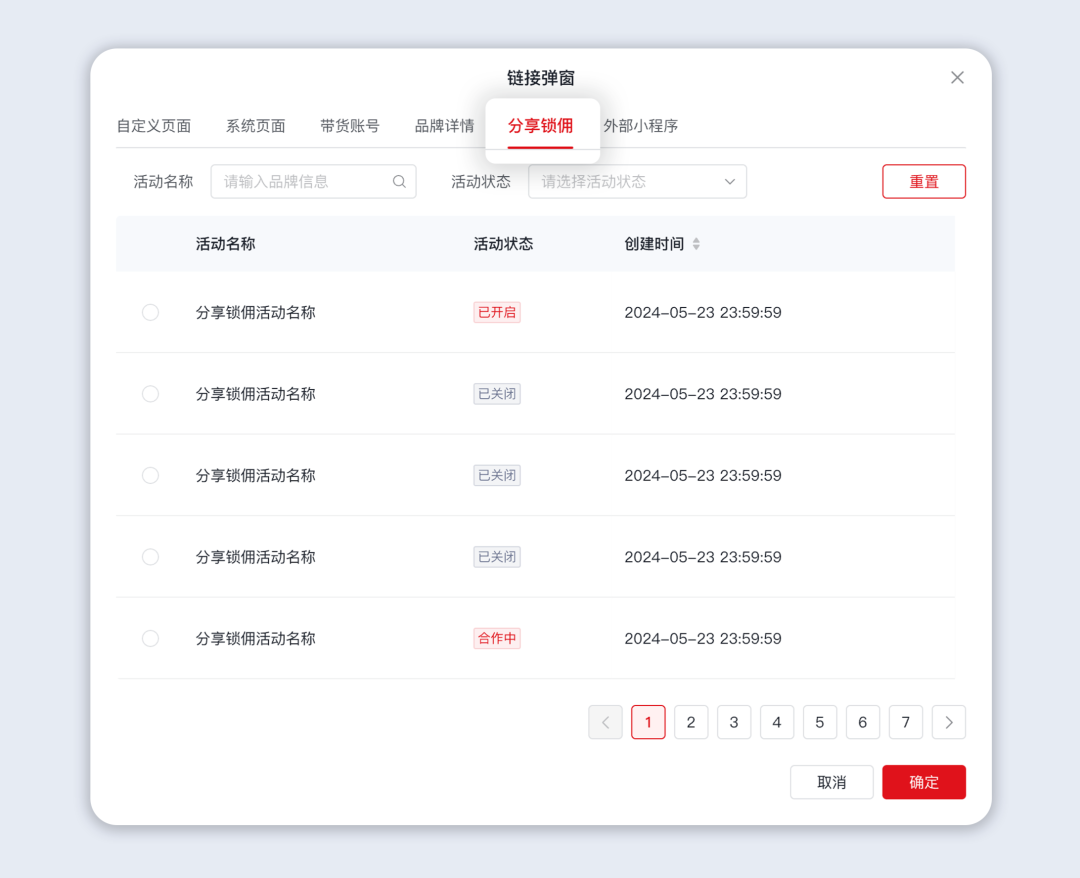Image resolution: width=1080 pixels, height=878 pixels.
Task: Click the chevron on the activity status selector
Action: tap(729, 181)
